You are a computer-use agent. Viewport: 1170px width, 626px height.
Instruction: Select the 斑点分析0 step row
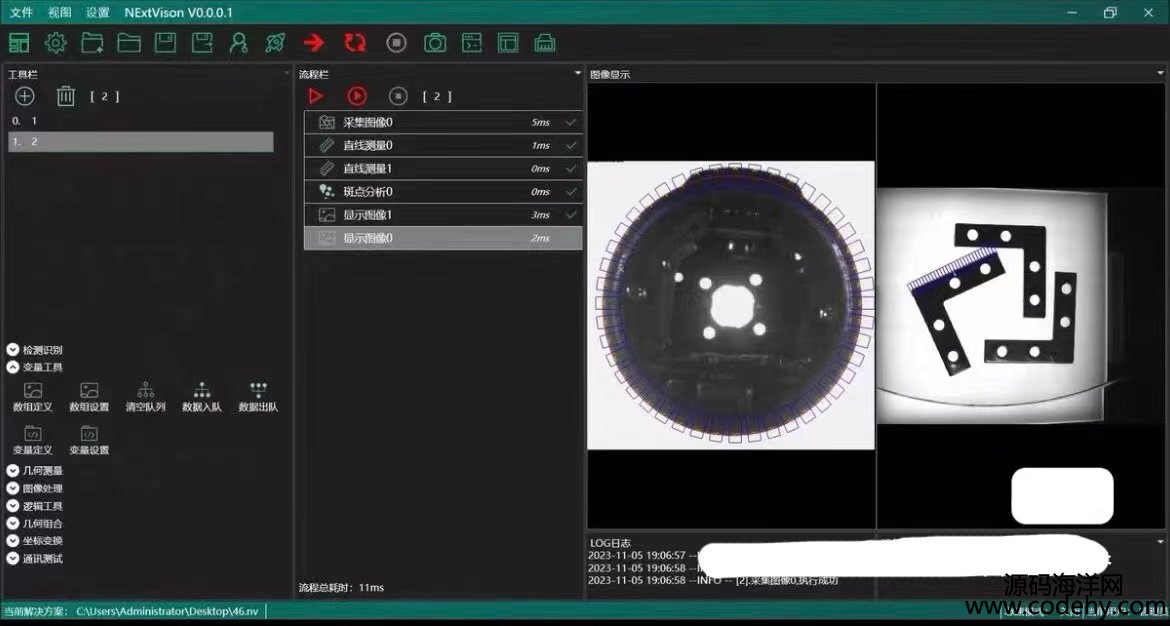click(443, 192)
